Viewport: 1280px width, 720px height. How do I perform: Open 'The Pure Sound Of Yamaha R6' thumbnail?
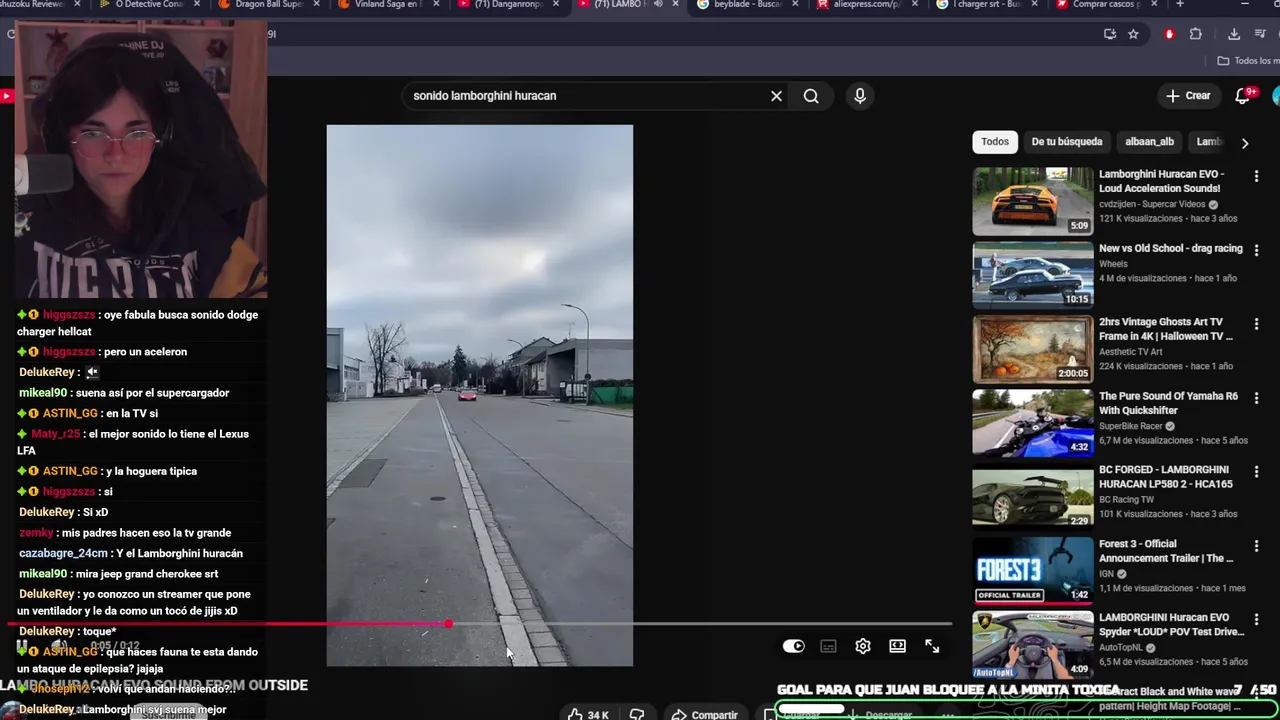[1033, 423]
